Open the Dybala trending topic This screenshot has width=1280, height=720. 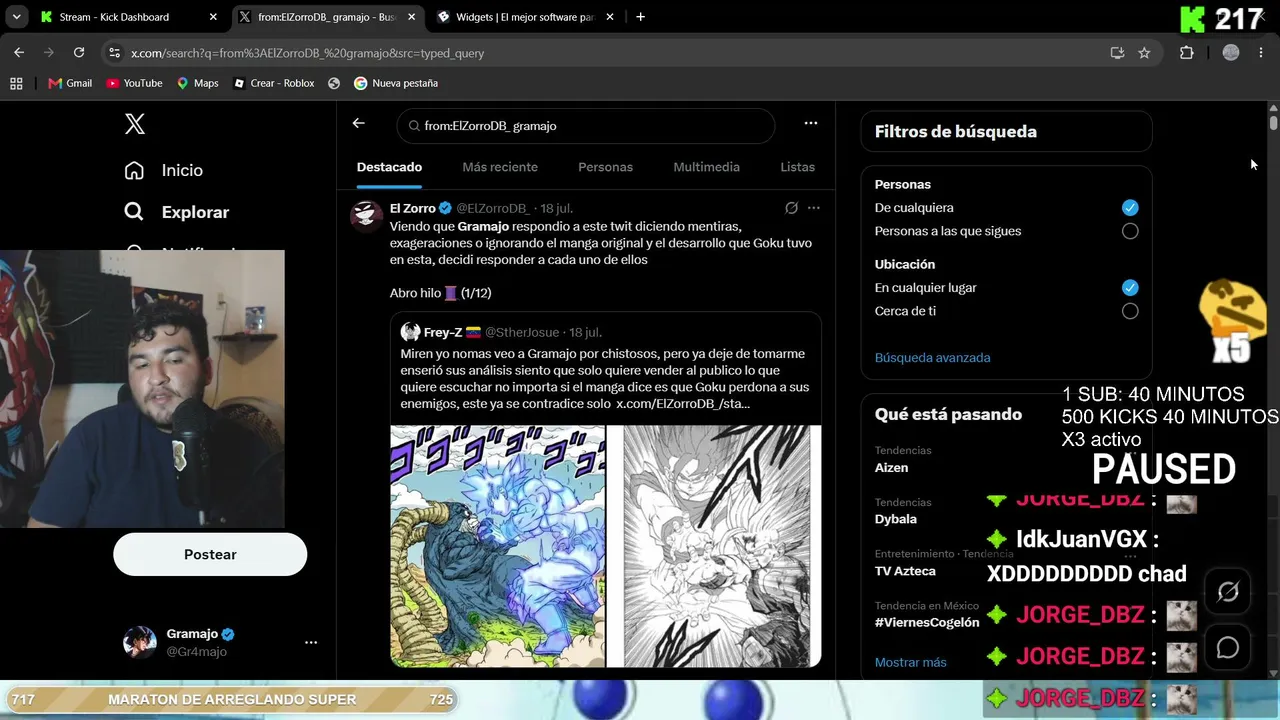[x=896, y=519]
